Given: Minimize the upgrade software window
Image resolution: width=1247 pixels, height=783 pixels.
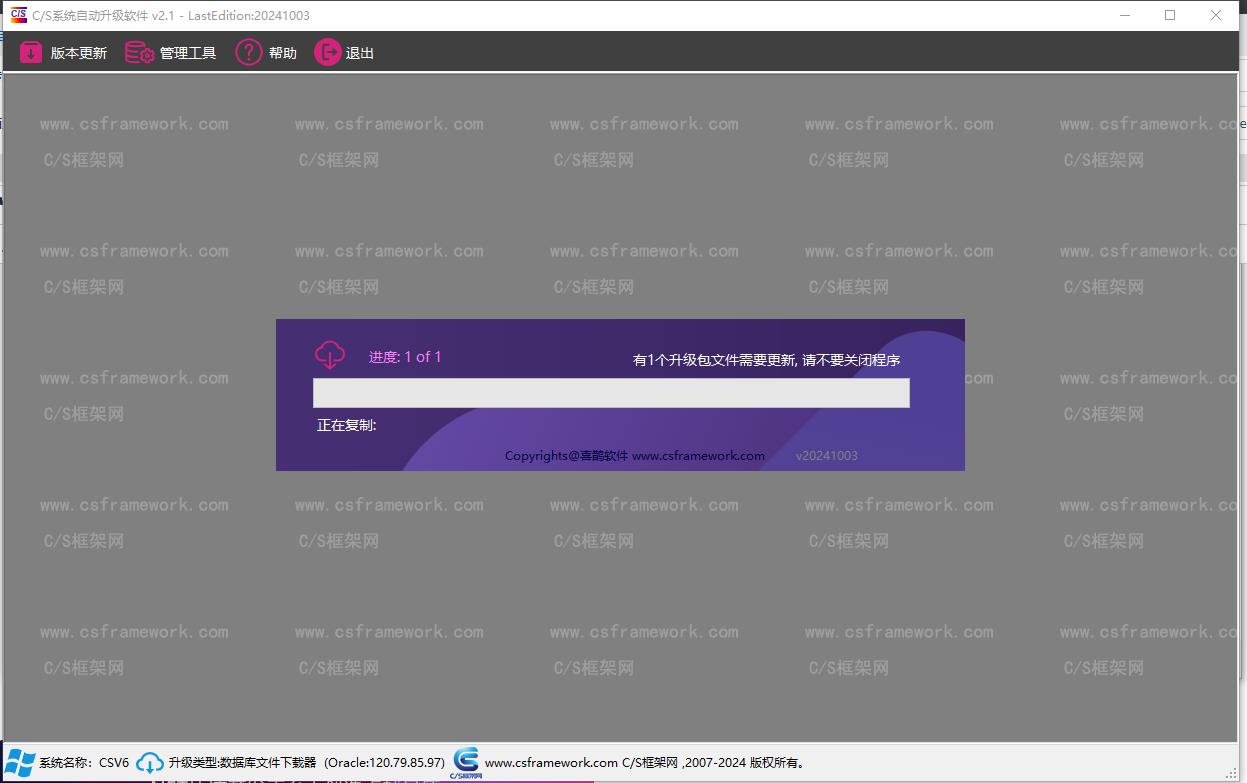Looking at the screenshot, I should point(1124,15).
